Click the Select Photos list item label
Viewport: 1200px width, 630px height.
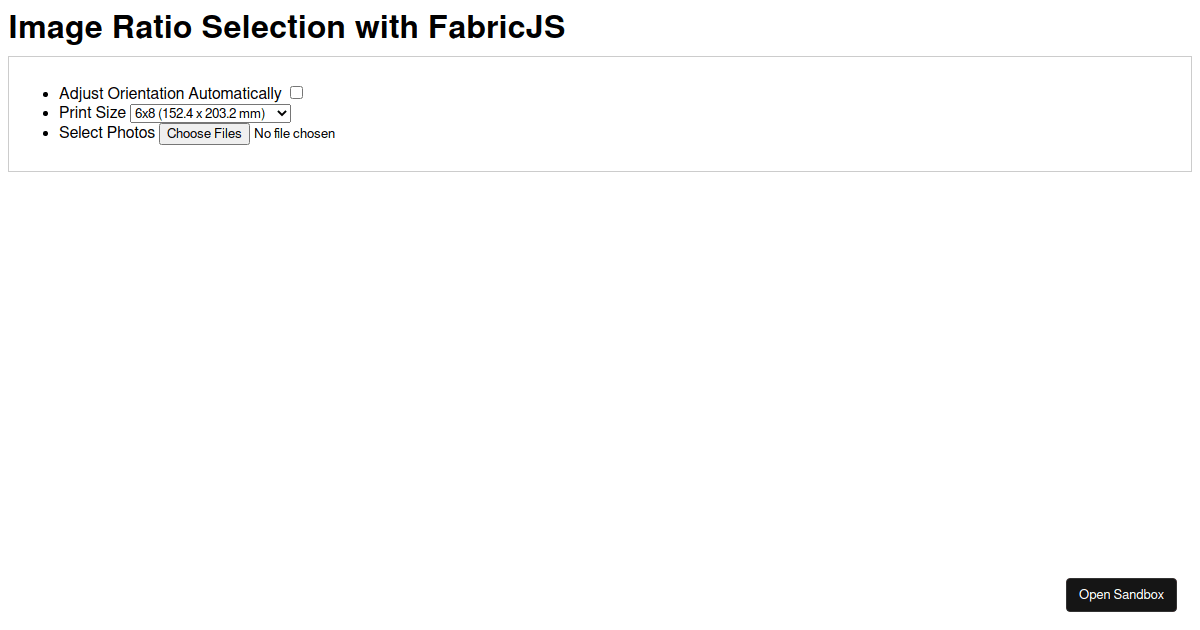107,132
